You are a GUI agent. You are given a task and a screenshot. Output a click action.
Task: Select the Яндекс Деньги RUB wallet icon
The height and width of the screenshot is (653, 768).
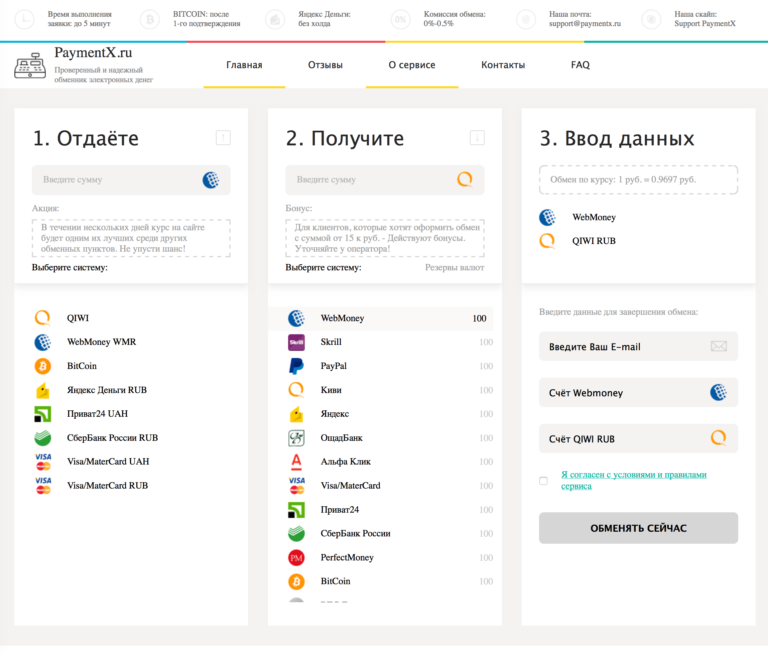[x=43, y=390]
